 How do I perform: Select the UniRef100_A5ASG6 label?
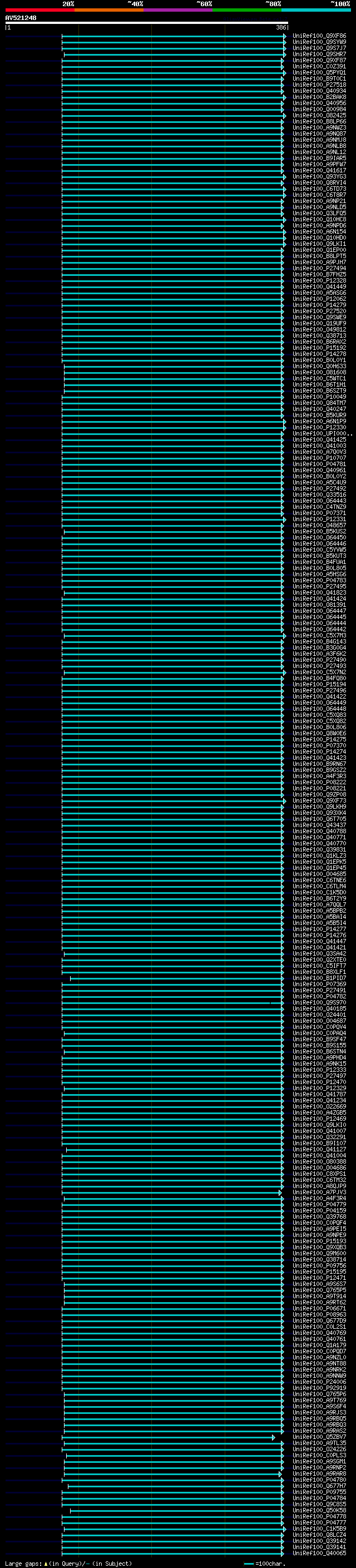coord(319,293)
